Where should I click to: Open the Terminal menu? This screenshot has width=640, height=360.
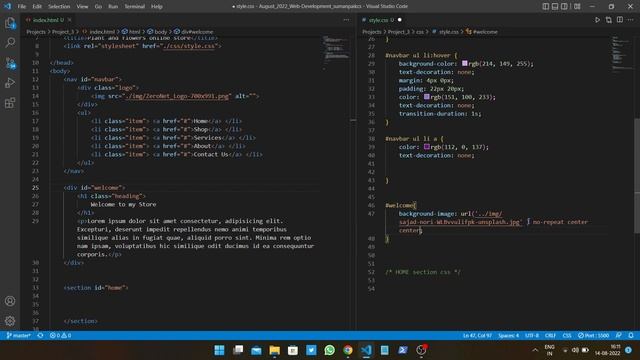[135, 7]
